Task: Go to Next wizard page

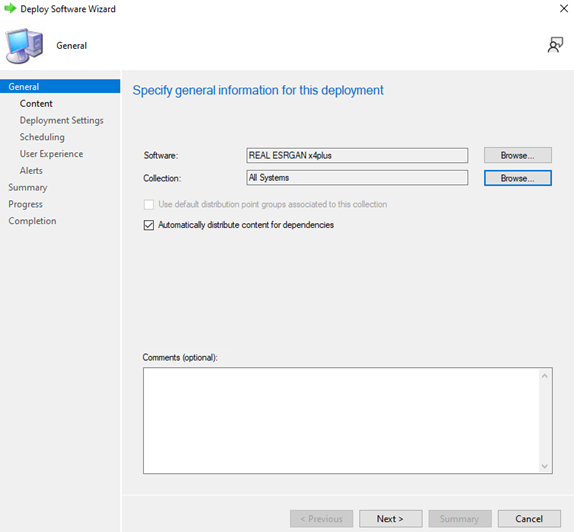Action: [x=390, y=519]
